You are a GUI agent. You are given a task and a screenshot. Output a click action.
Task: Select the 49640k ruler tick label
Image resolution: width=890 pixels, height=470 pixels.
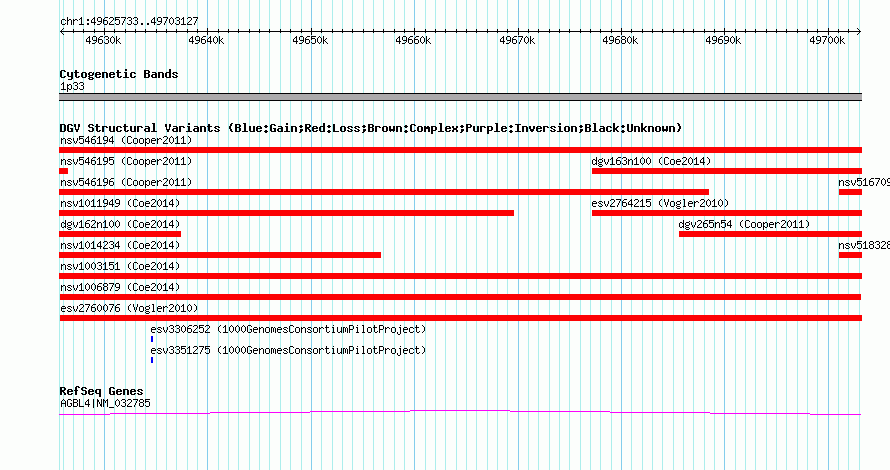[206, 40]
